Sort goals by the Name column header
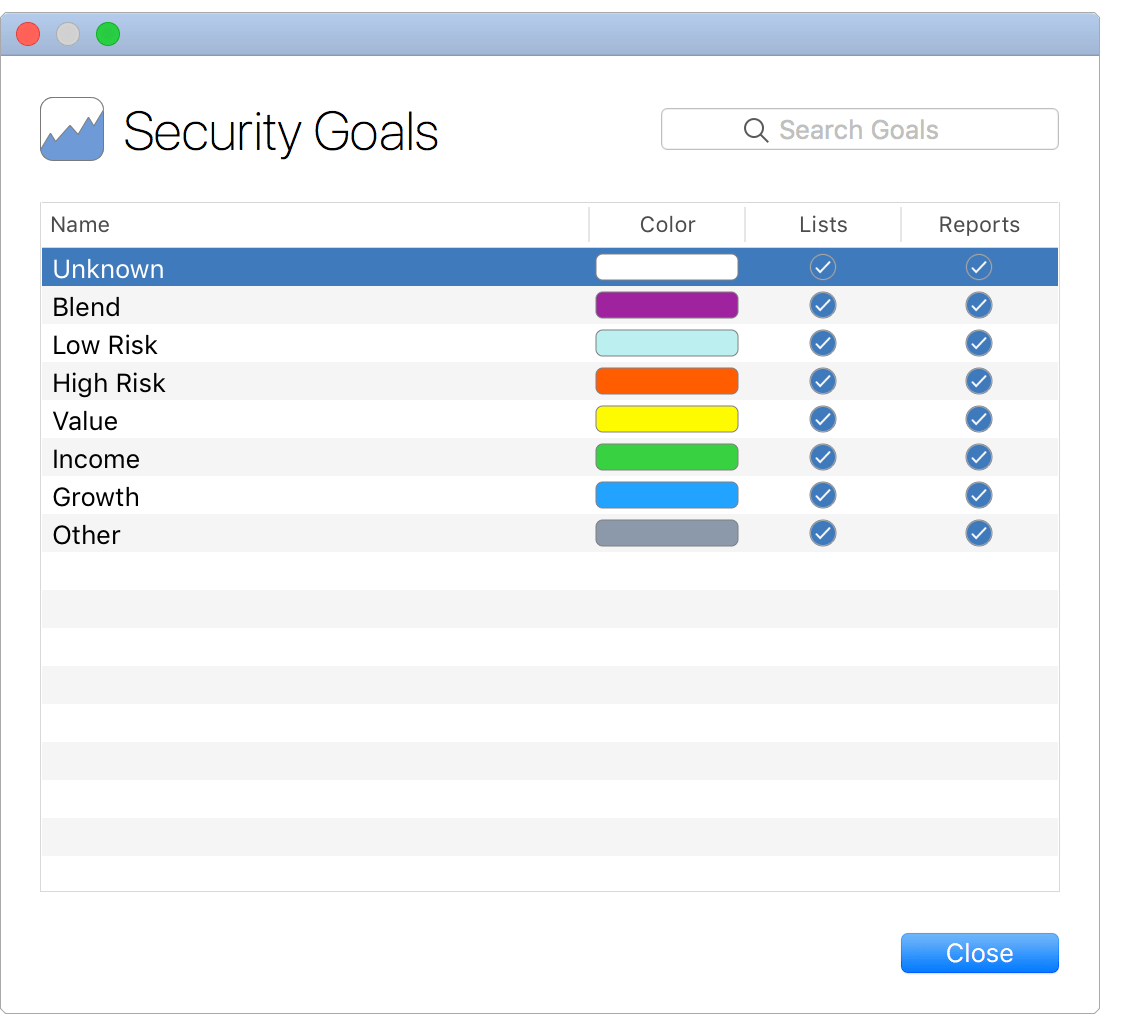The image size is (1125, 1025). 81,225
